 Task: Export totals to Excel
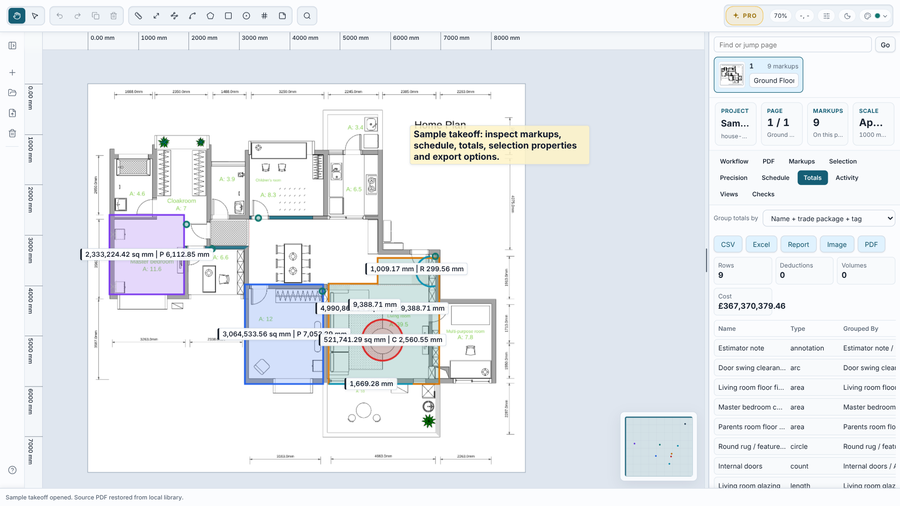(761, 244)
